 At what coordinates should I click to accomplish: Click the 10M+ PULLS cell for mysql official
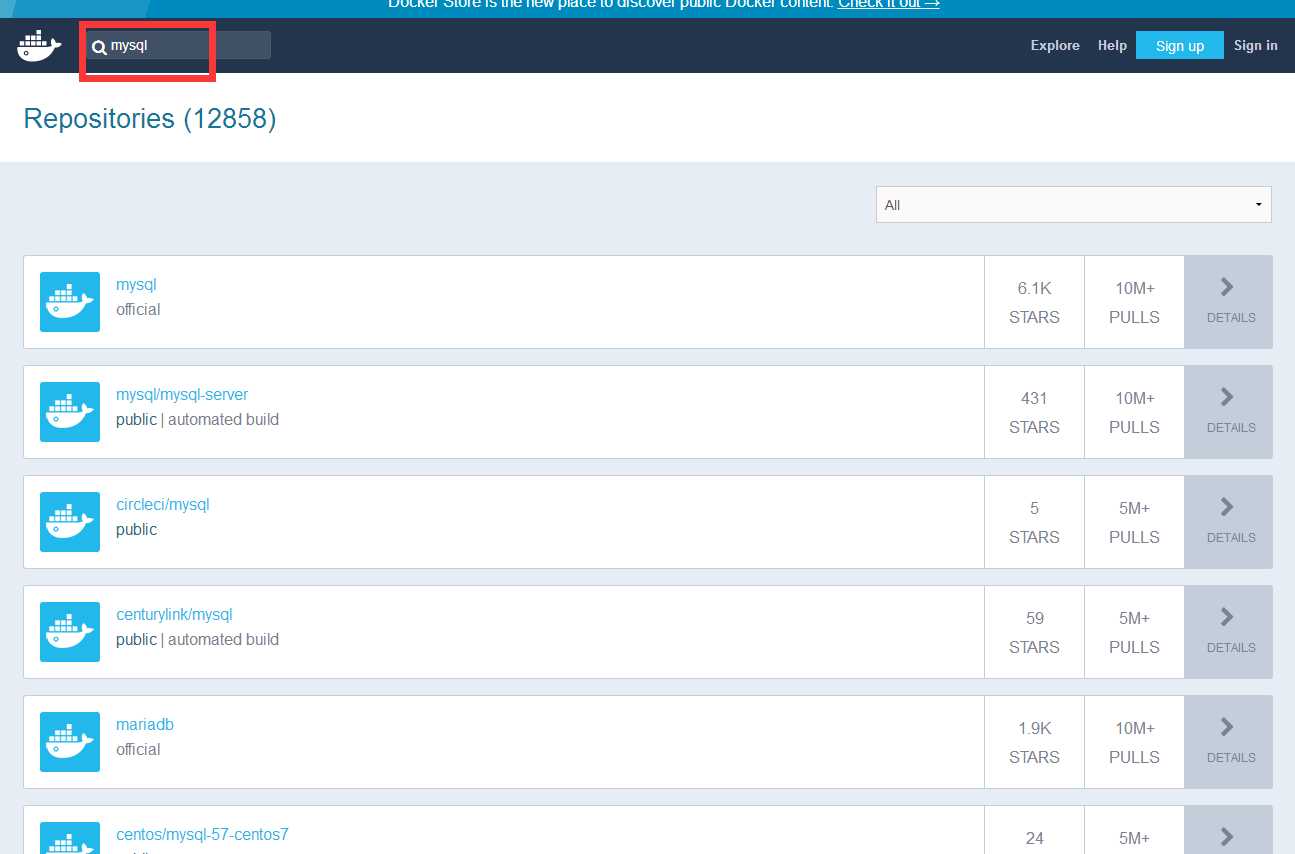(1134, 302)
